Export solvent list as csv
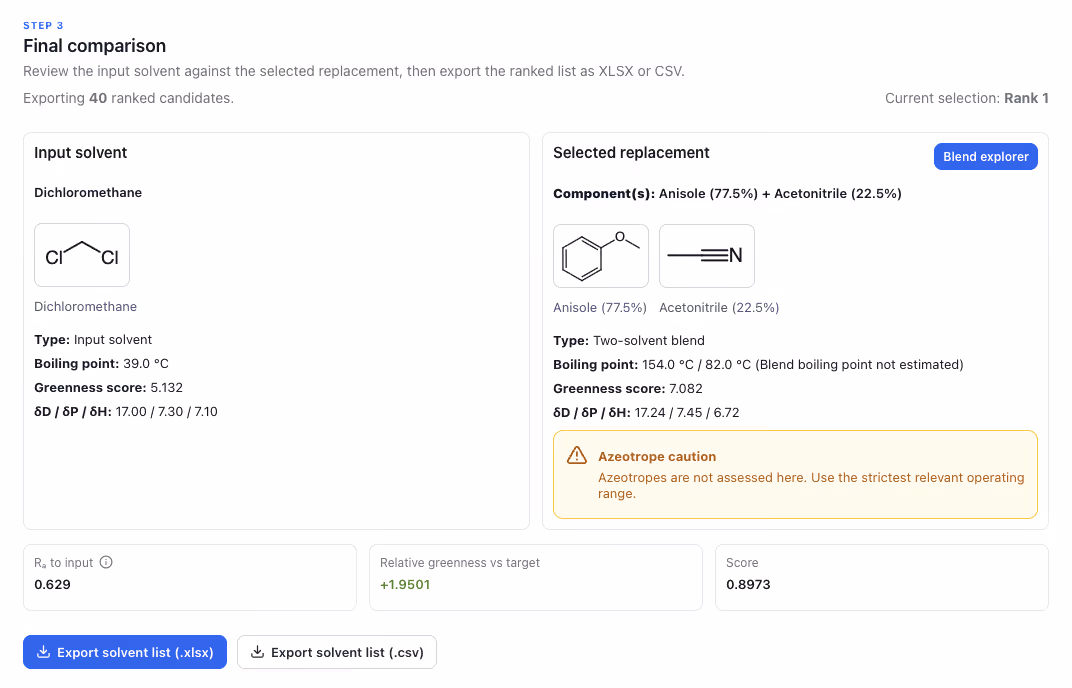The image size is (1072, 688). [337, 652]
